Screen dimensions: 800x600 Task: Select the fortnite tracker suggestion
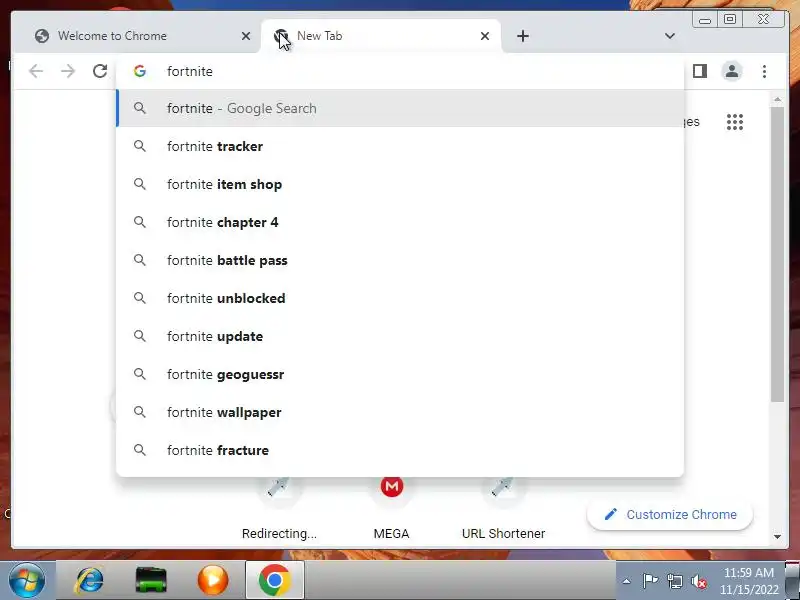click(400, 146)
